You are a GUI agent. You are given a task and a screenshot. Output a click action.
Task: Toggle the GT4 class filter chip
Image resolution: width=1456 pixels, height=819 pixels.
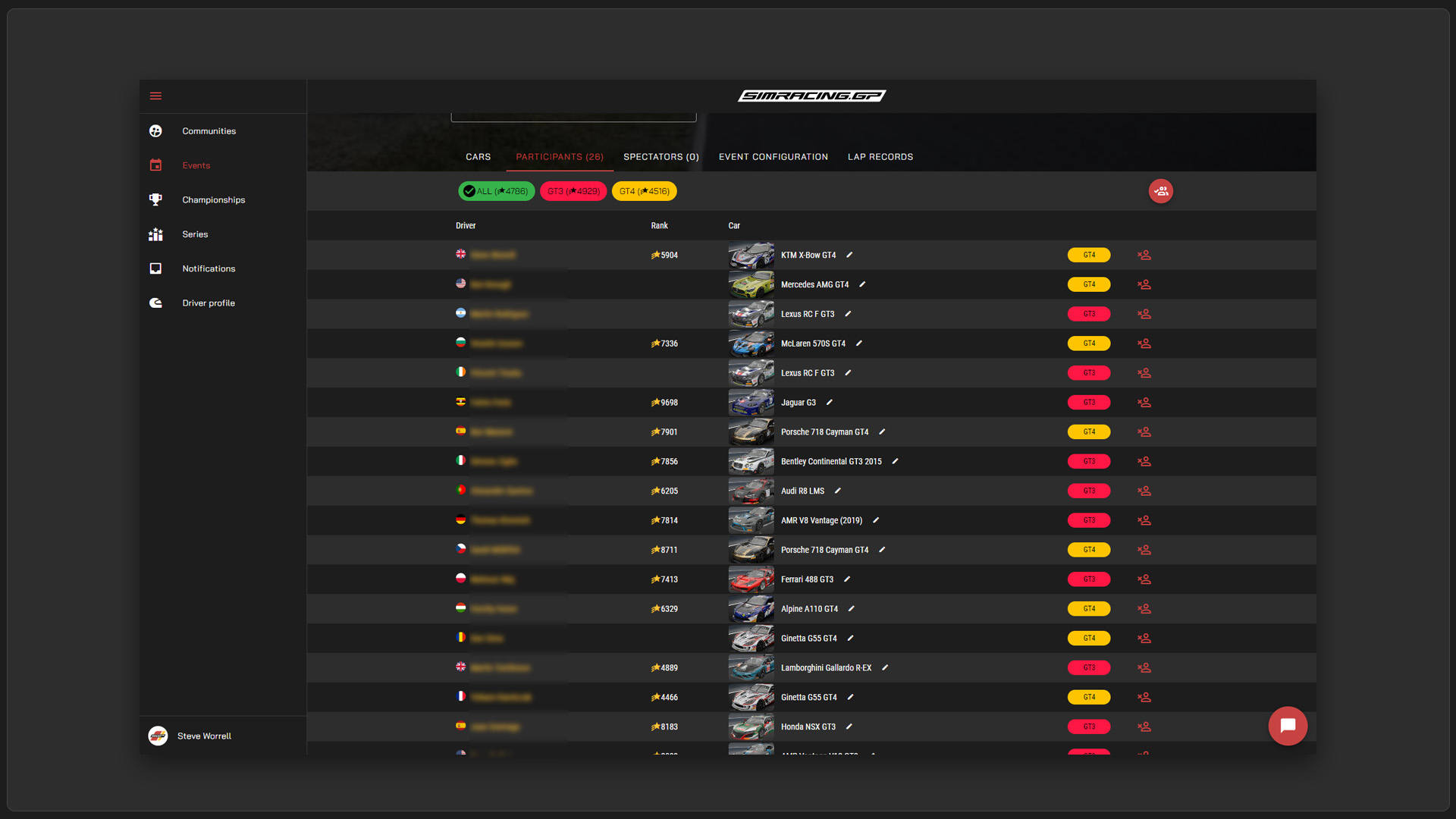click(x=644, y=191)
